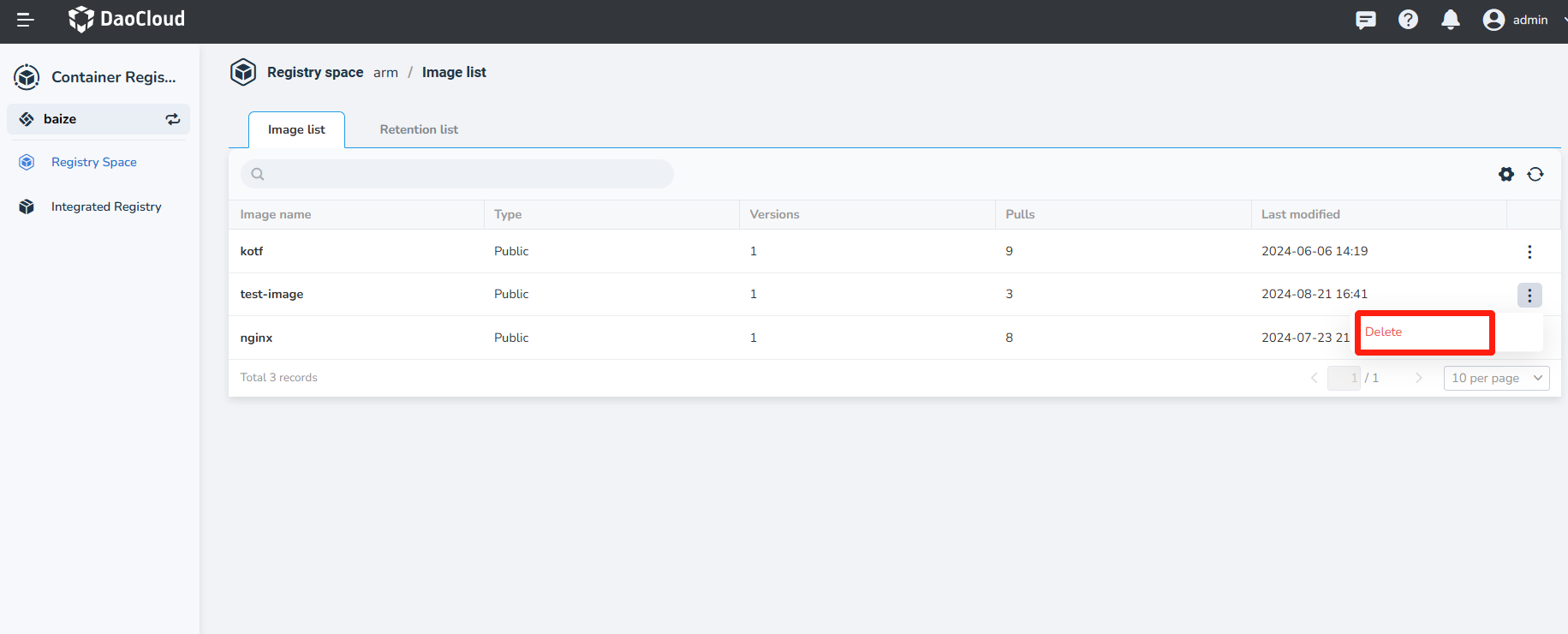Open the 10 per page dropdown
1568x634 pixels.
click(x=1496, y=378)
